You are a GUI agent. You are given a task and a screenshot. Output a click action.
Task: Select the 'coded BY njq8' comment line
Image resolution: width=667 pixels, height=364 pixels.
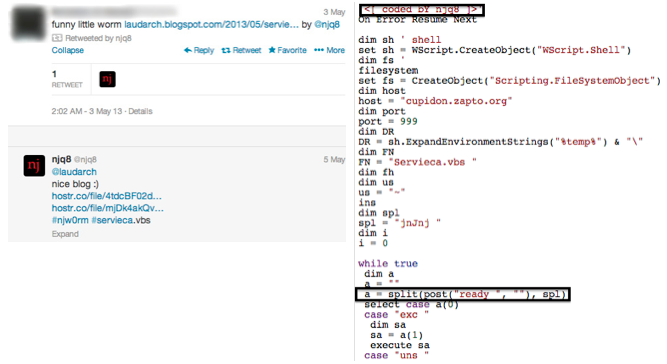422,9
